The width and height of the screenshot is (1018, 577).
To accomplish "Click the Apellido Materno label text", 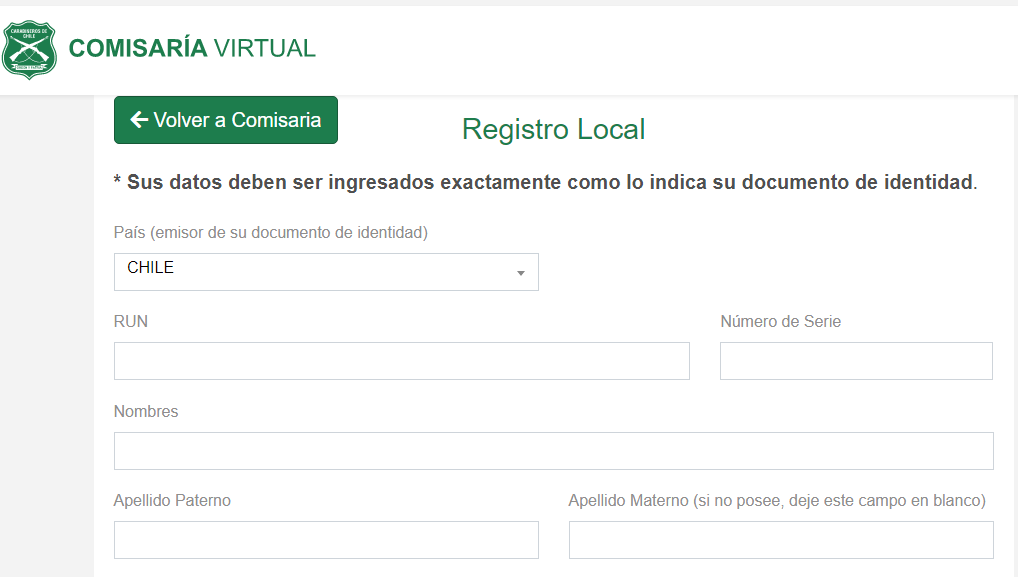I will click(x=777, y=500).
